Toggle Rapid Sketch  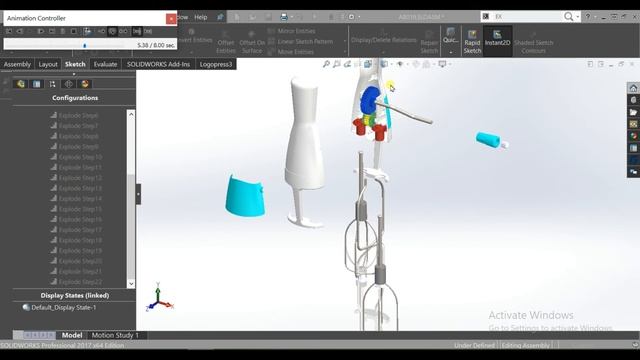coord(472,42)
